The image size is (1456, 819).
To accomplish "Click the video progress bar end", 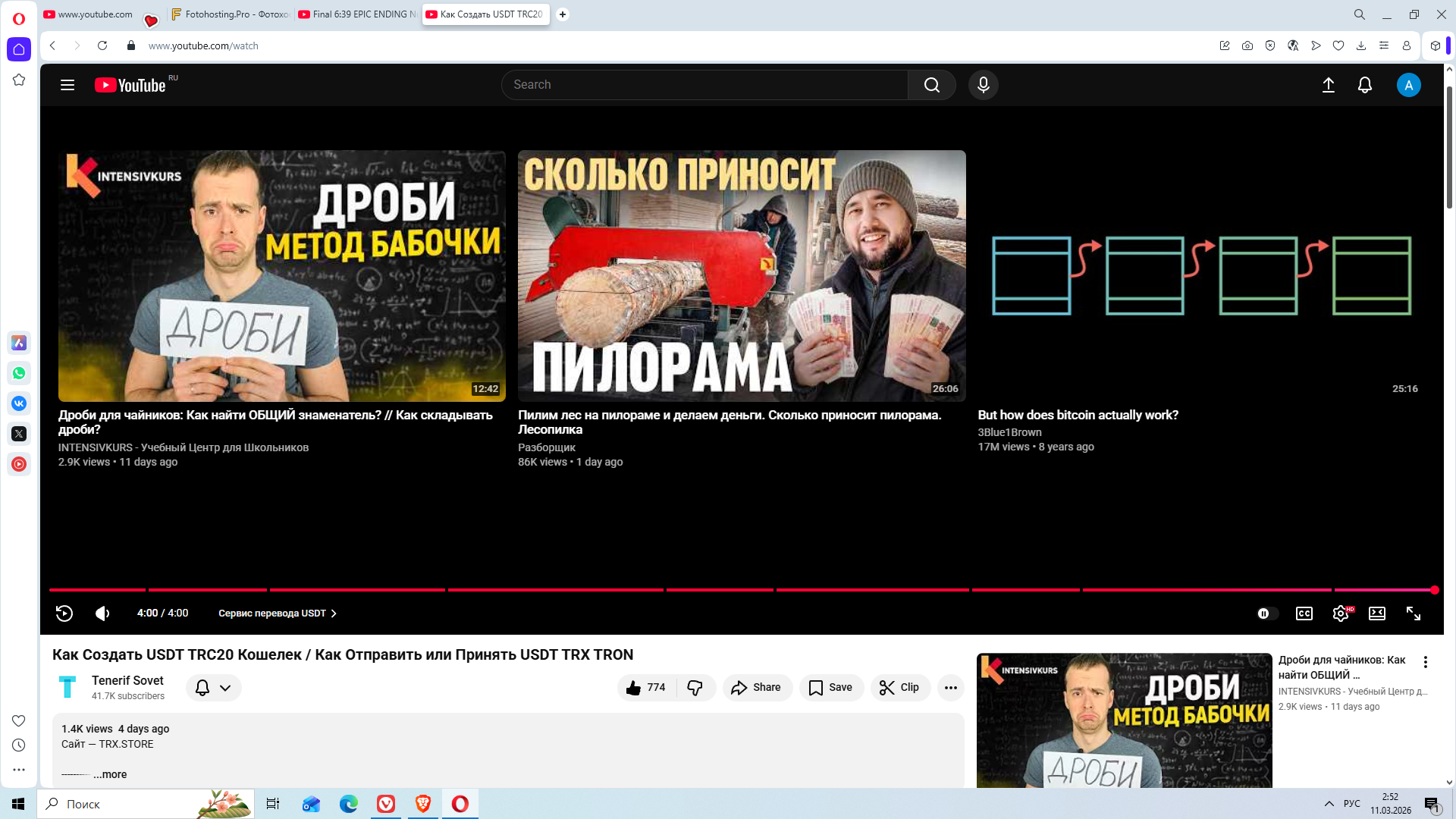I will tap(1433, 589).
